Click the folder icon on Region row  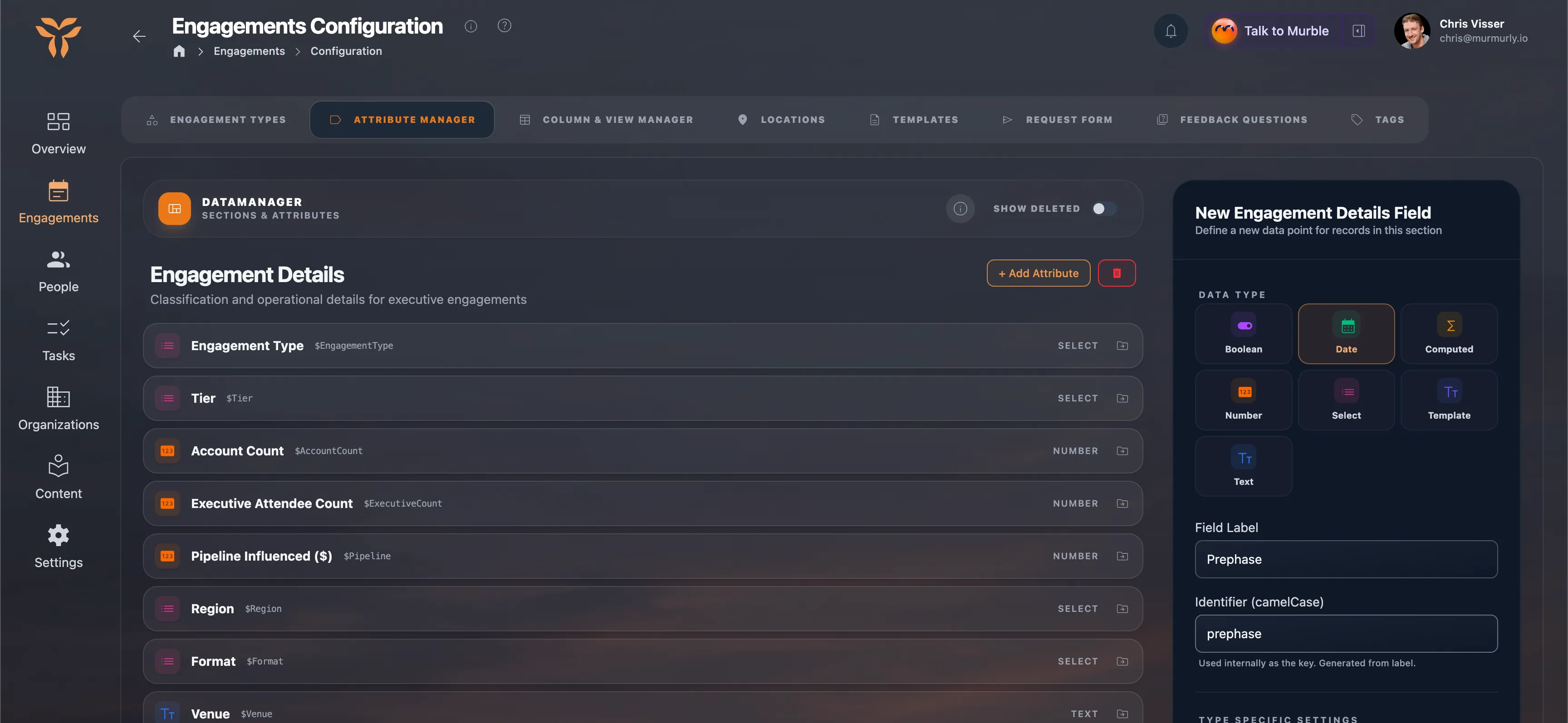1122,609
